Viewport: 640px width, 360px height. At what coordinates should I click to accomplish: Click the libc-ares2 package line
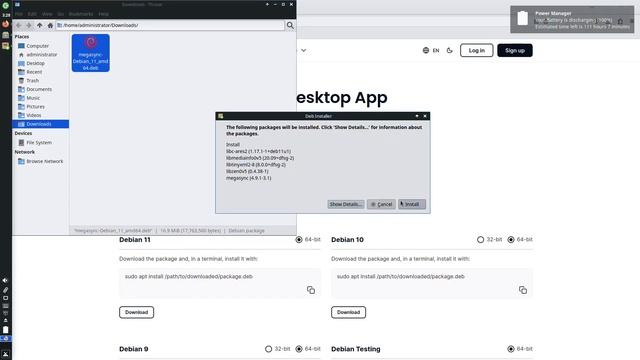coord(258,151)
